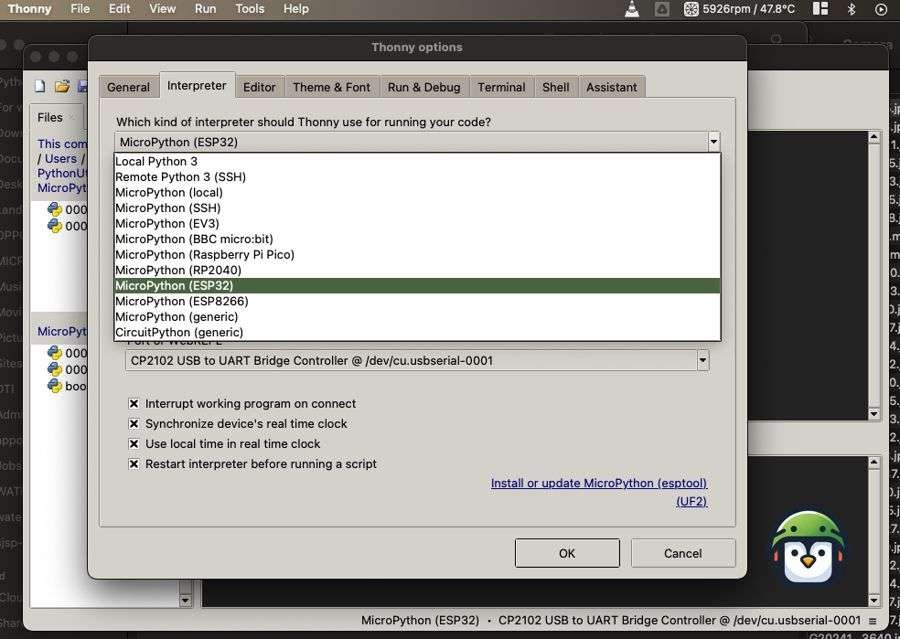Image resolution: width=900 pixels, height=639 pixels.
Task: Switch to the Interpreter tab
Action: coord(197,86)
